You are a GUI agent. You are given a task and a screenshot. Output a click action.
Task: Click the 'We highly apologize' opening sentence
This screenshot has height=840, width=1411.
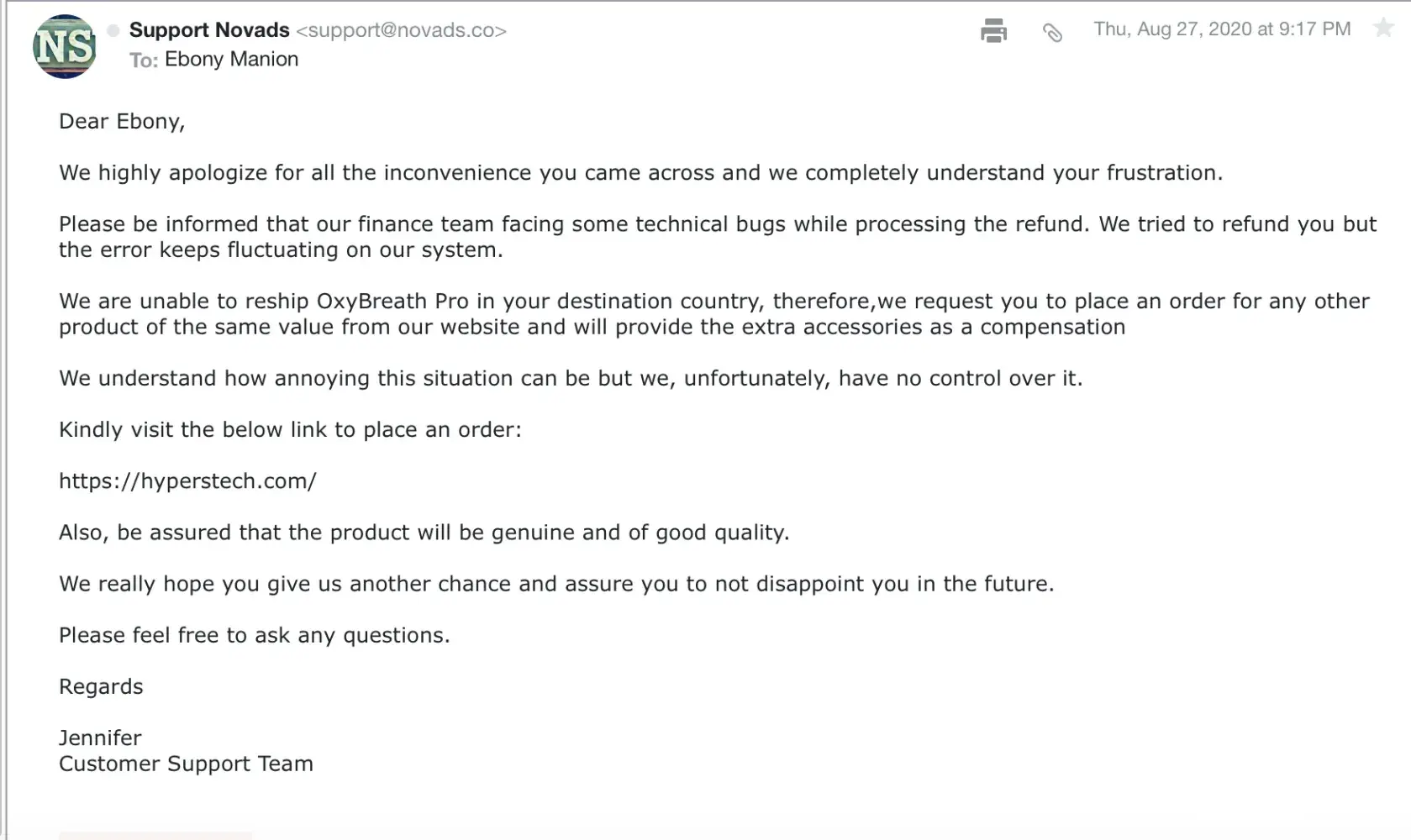pyautogui.click(x=640, y=173)
